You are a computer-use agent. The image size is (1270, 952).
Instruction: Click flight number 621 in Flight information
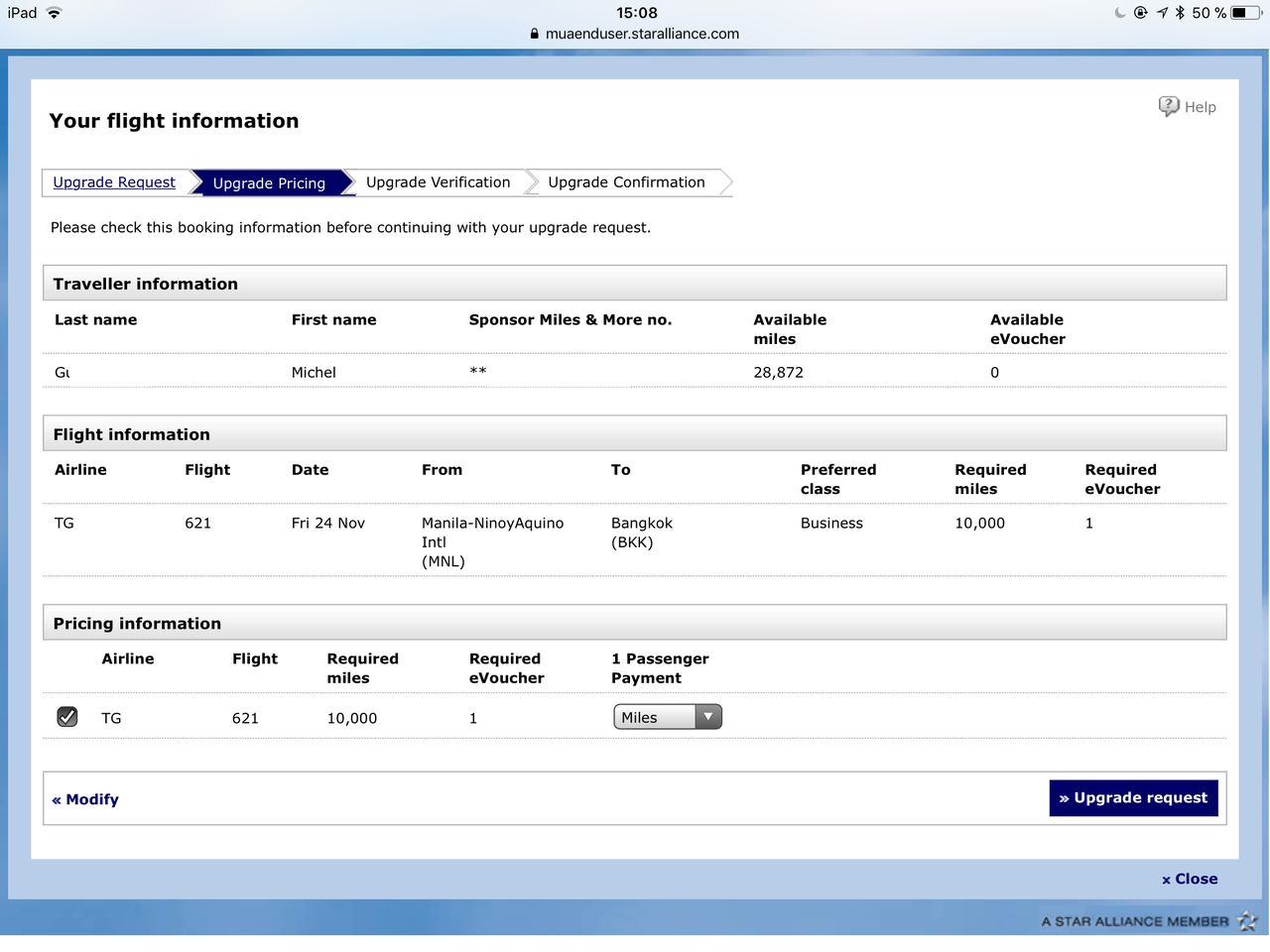[197, 523]
